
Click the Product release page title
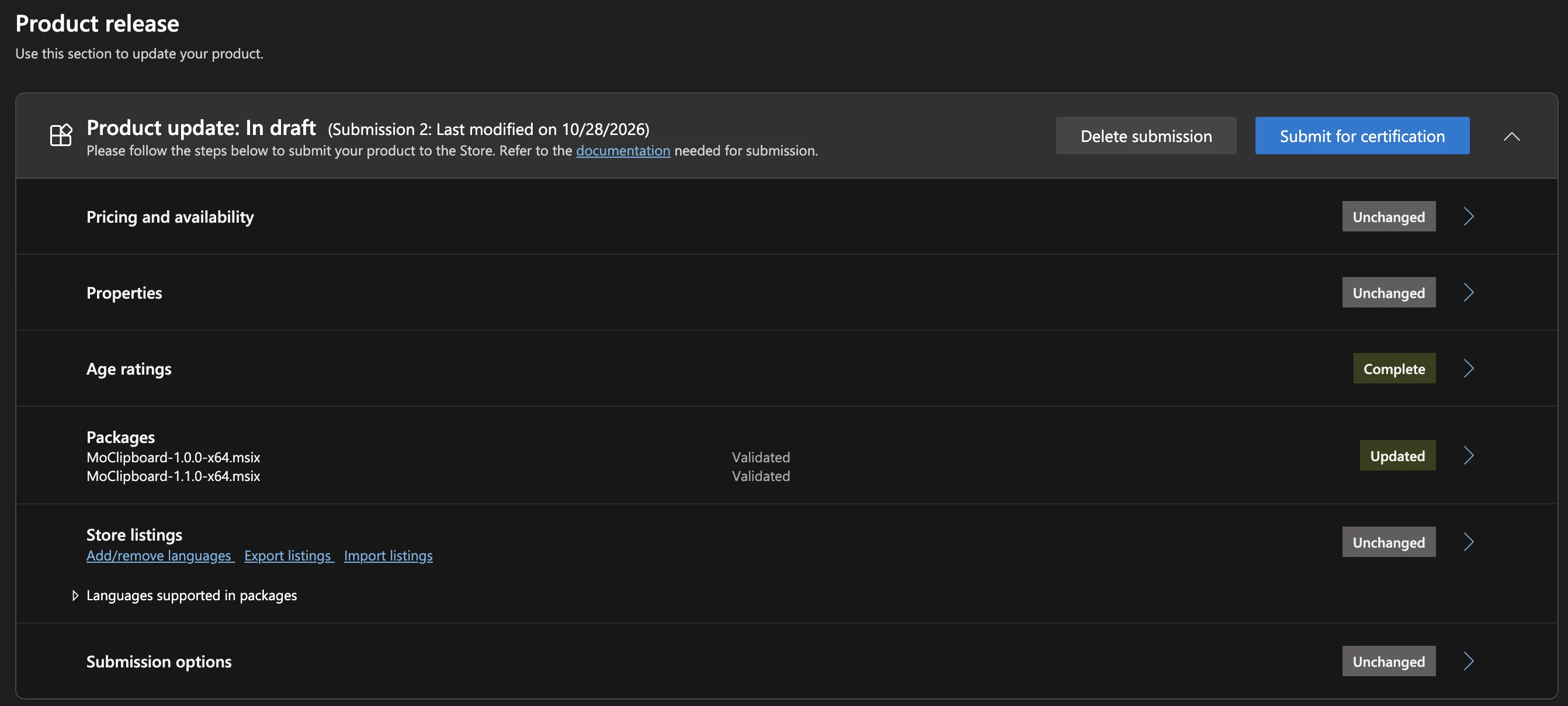tap(98, 23)
